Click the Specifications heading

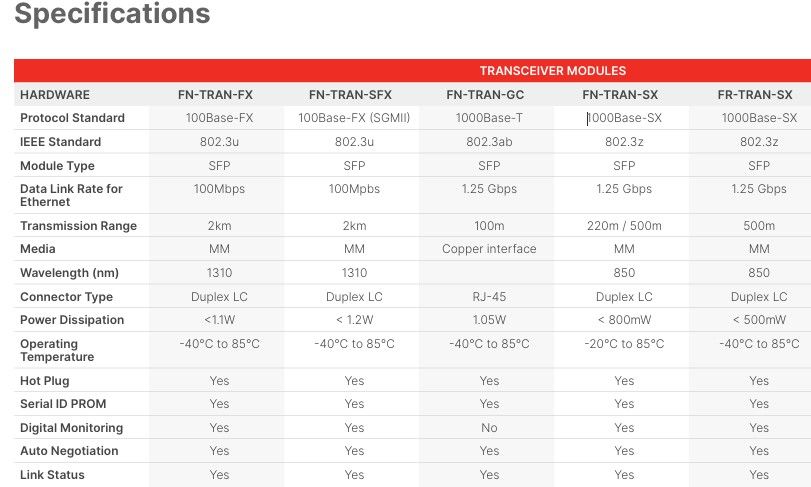click(112, 15)
